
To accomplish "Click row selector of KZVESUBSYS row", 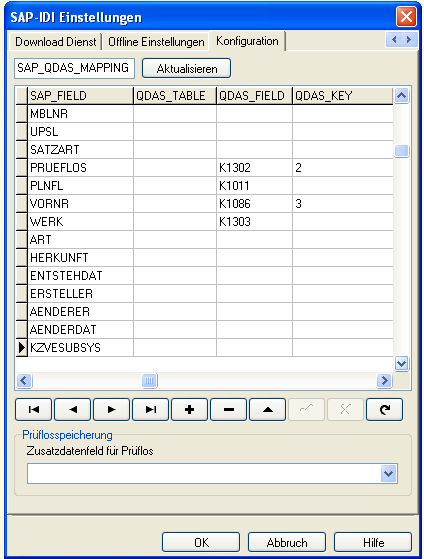I will pos(22,348).
